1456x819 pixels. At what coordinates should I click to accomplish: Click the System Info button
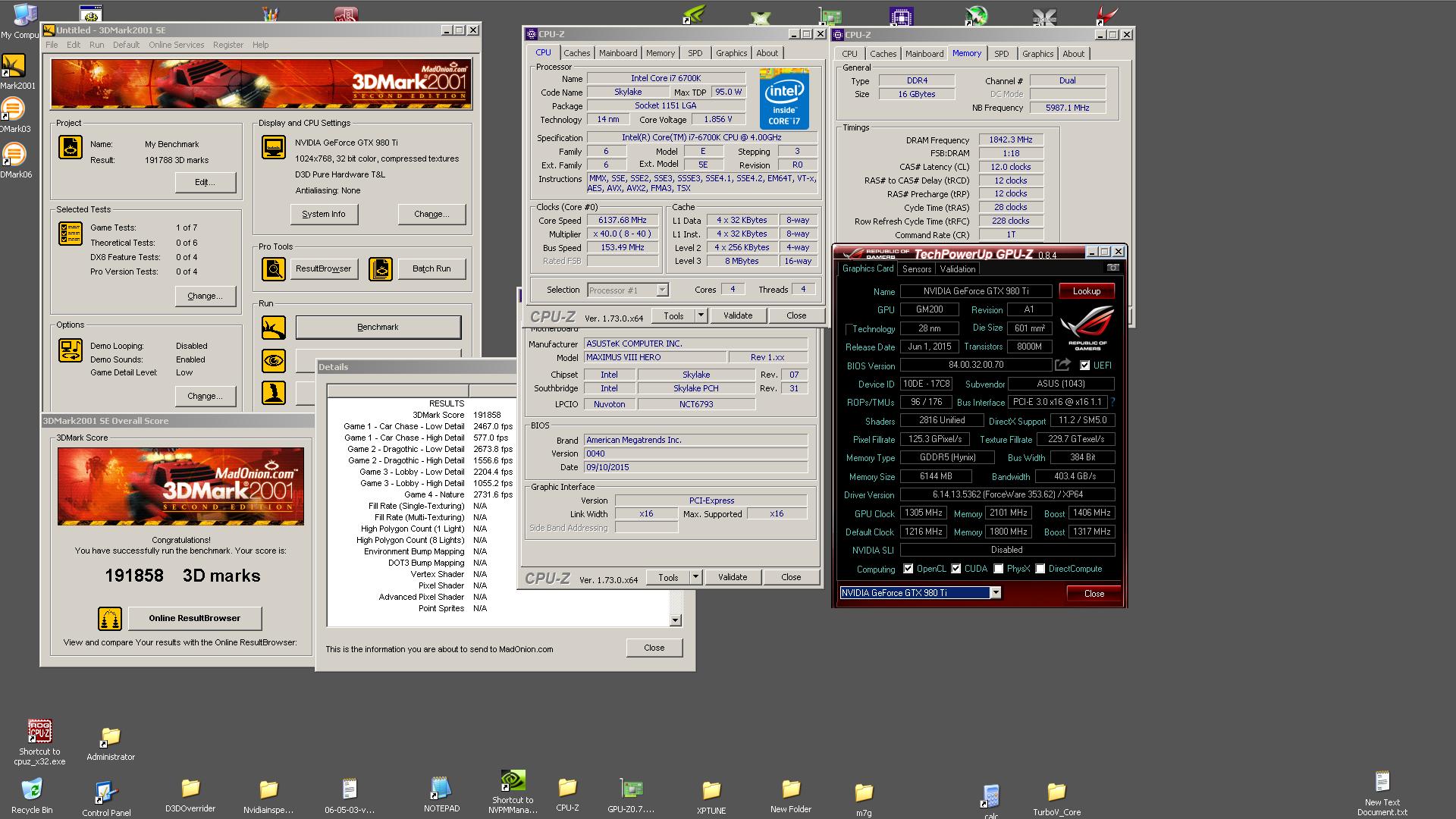coord(324,214)
